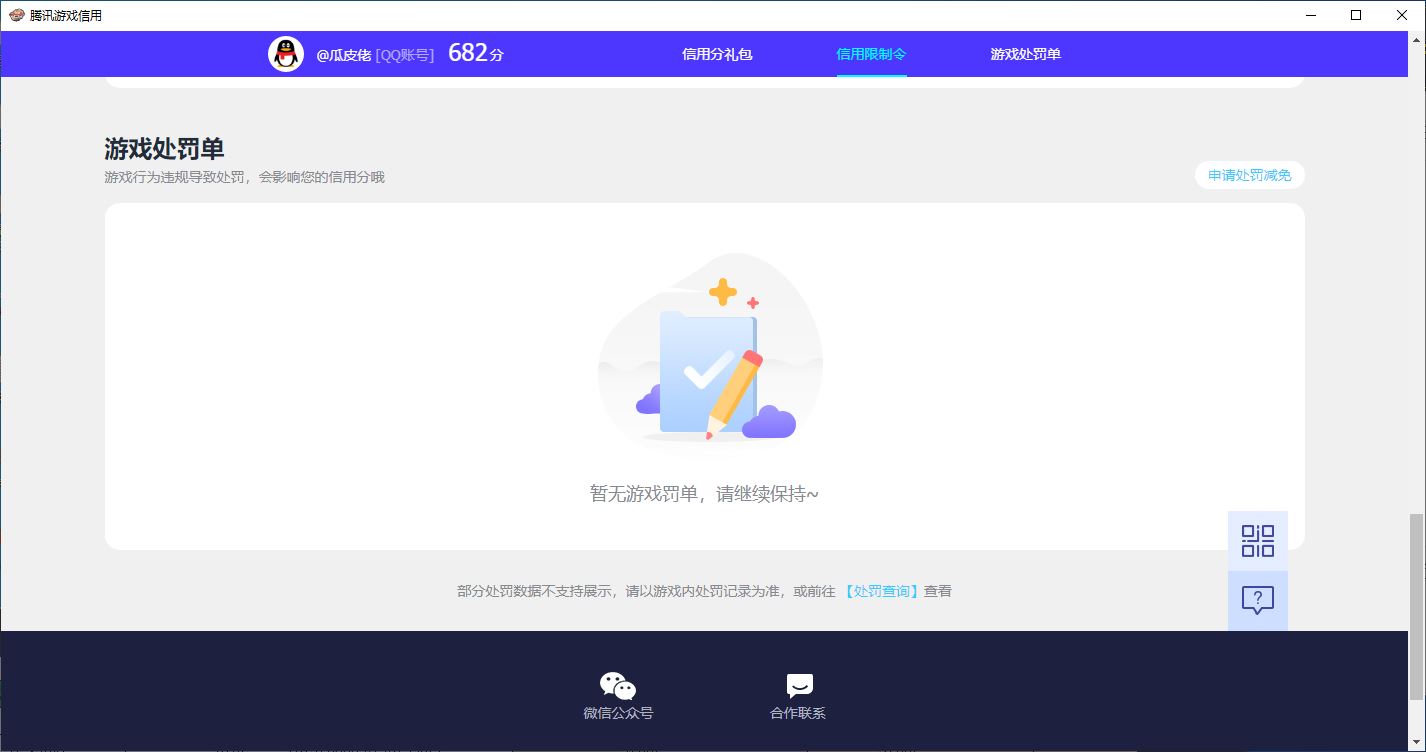Click the 682分 credit score
This screenshot has width=1426, height=752.
(475, 54)
